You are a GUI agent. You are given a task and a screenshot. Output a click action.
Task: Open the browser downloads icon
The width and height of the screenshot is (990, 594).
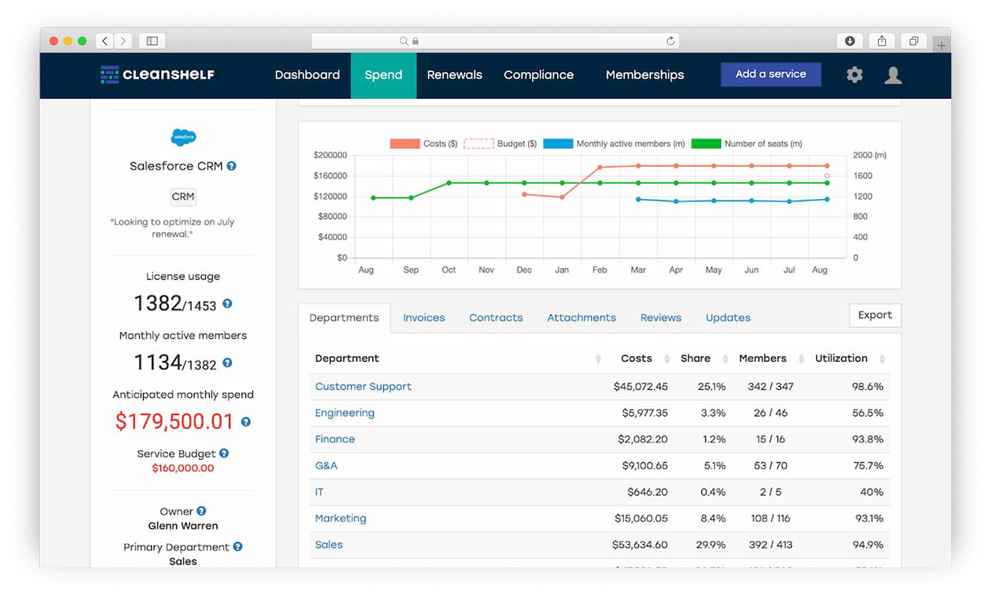850,41
